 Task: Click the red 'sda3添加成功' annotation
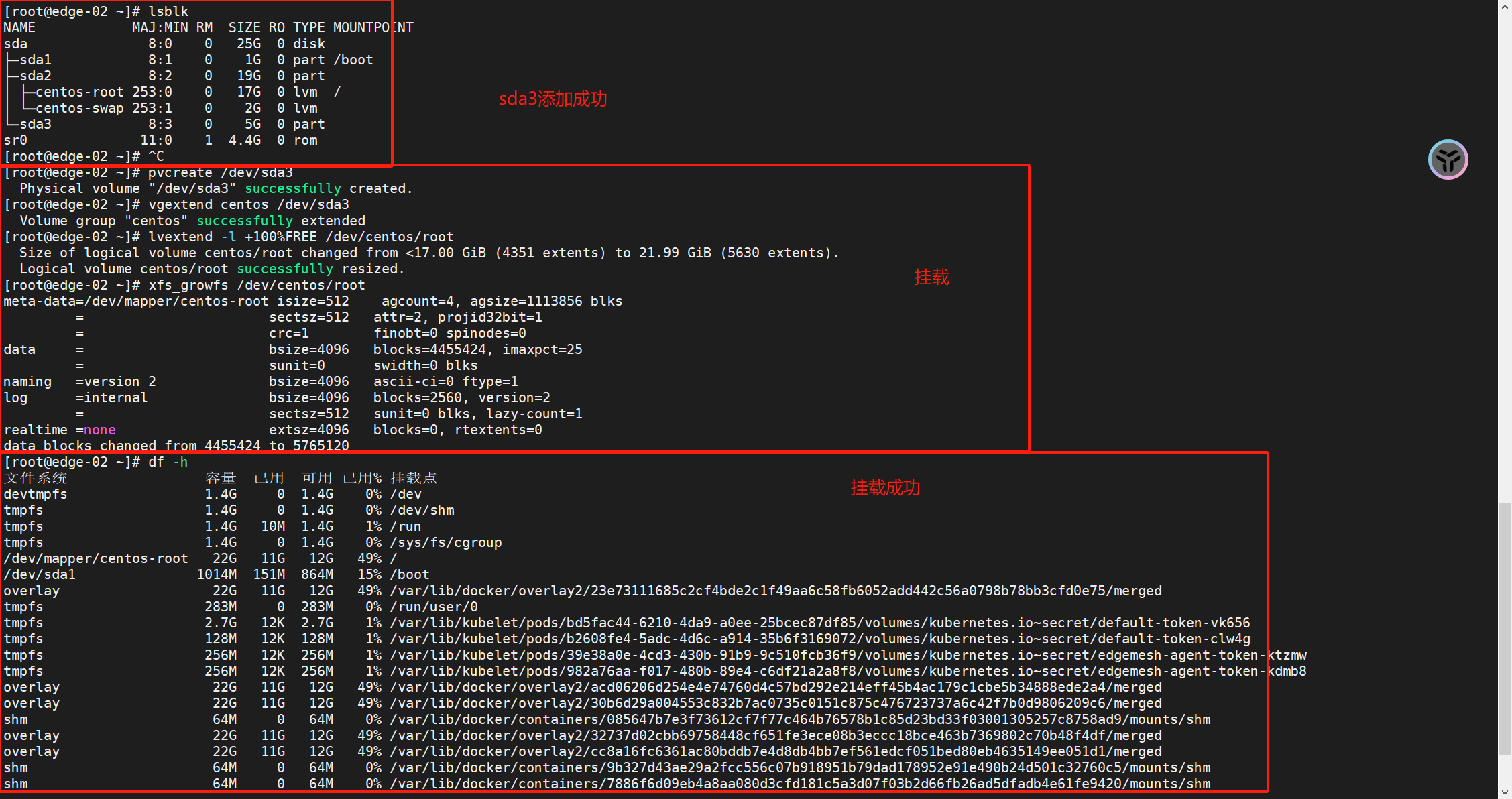(553, 99)
